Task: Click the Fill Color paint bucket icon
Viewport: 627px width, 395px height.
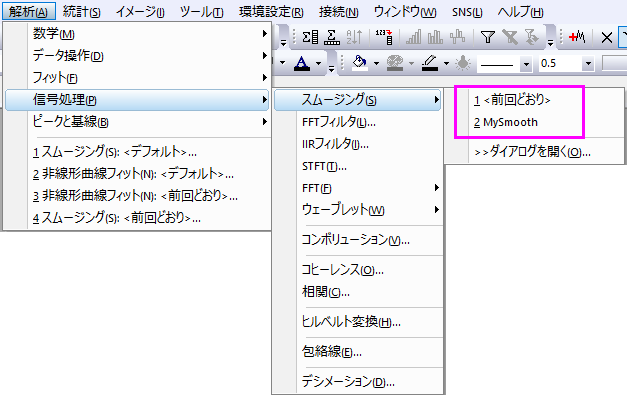Action: (359, 63)
